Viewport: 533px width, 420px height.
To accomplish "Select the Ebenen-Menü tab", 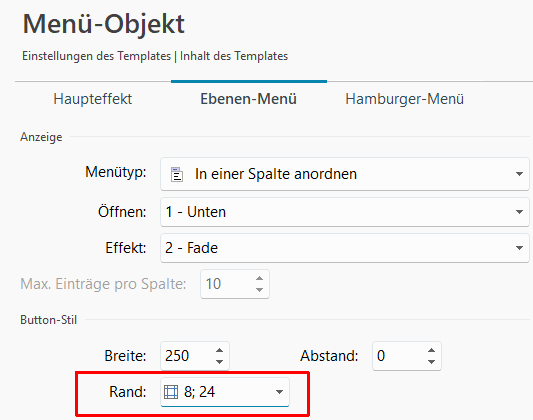I will pos(248,99).
